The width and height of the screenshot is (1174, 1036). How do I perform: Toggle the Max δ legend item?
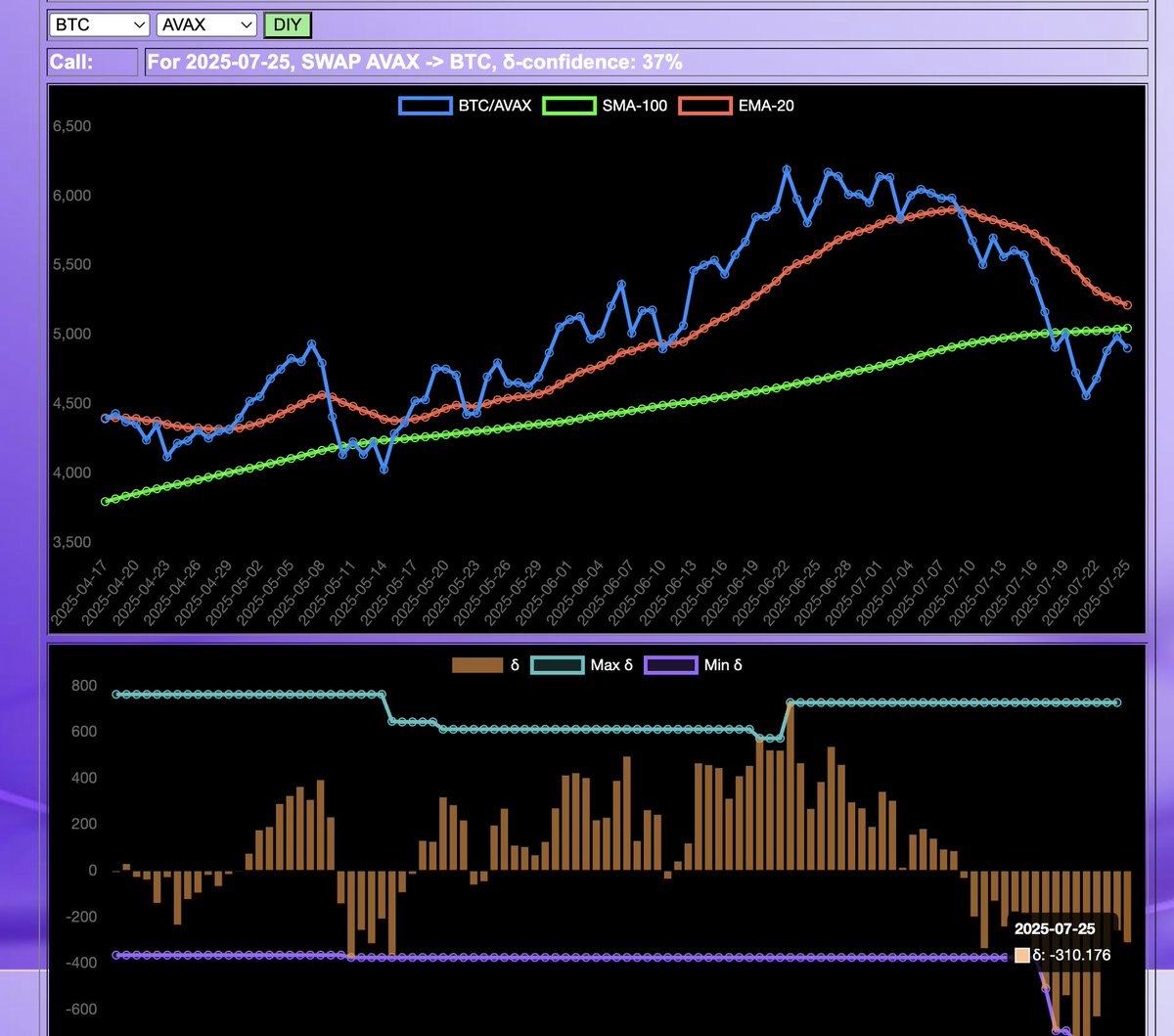[582, 665]
